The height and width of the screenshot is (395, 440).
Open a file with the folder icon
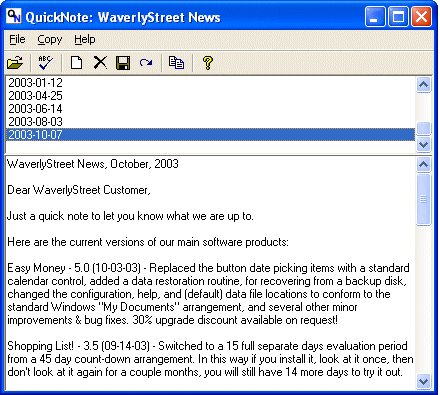[15, 62]
